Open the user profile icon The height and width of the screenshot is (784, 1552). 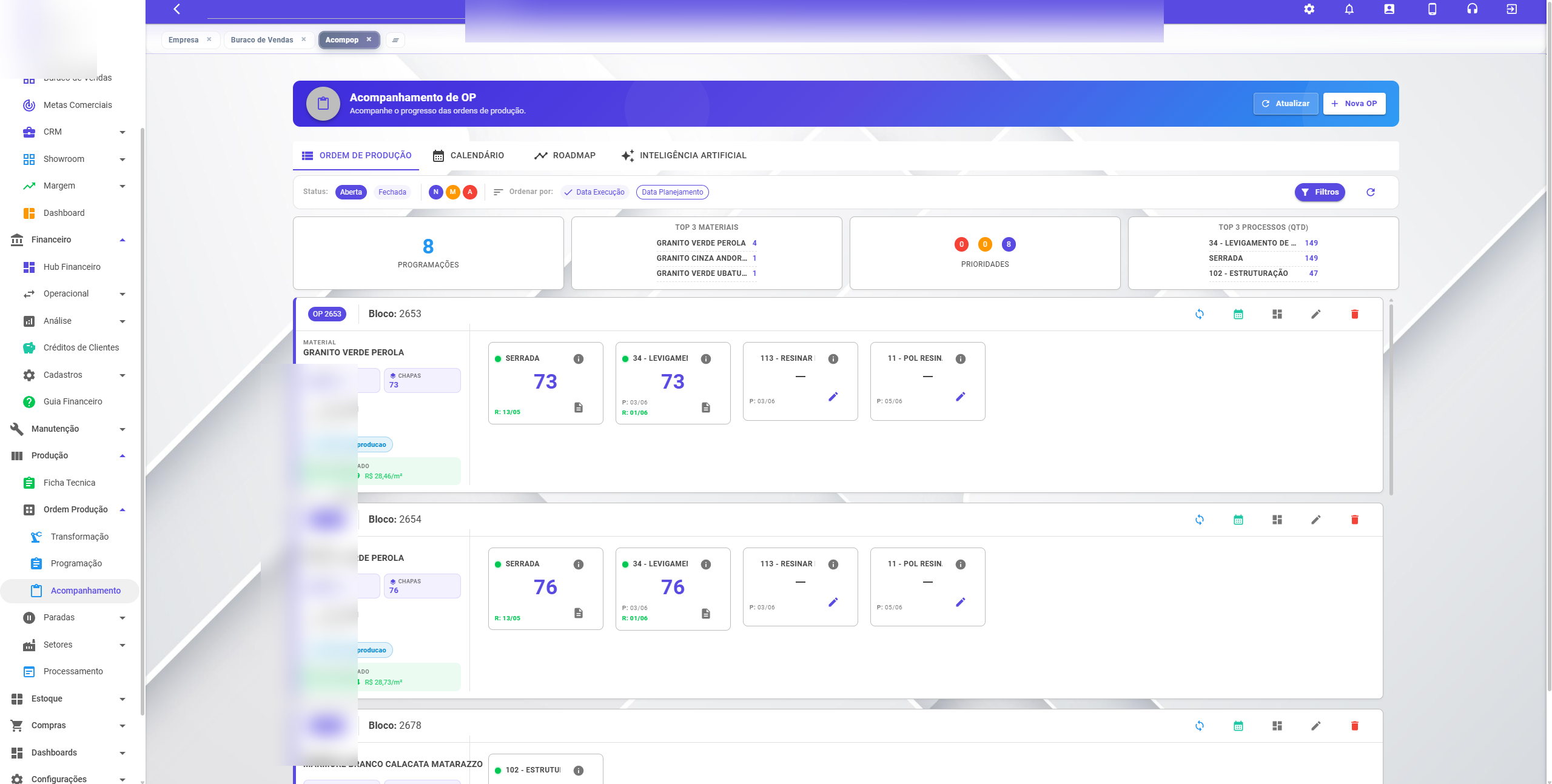[x=1389, y=9]
